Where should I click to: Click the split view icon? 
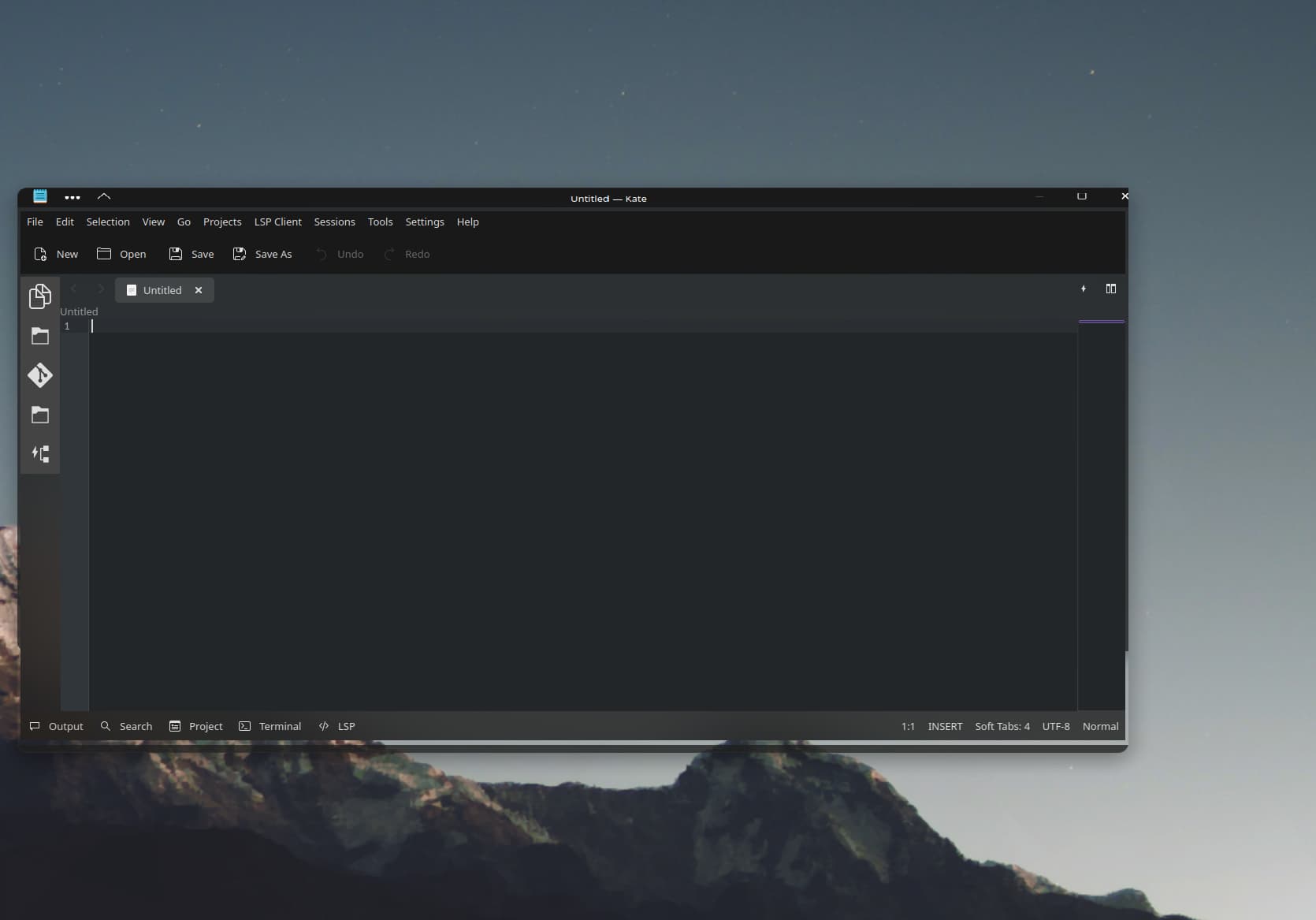tap(1110, 289)
